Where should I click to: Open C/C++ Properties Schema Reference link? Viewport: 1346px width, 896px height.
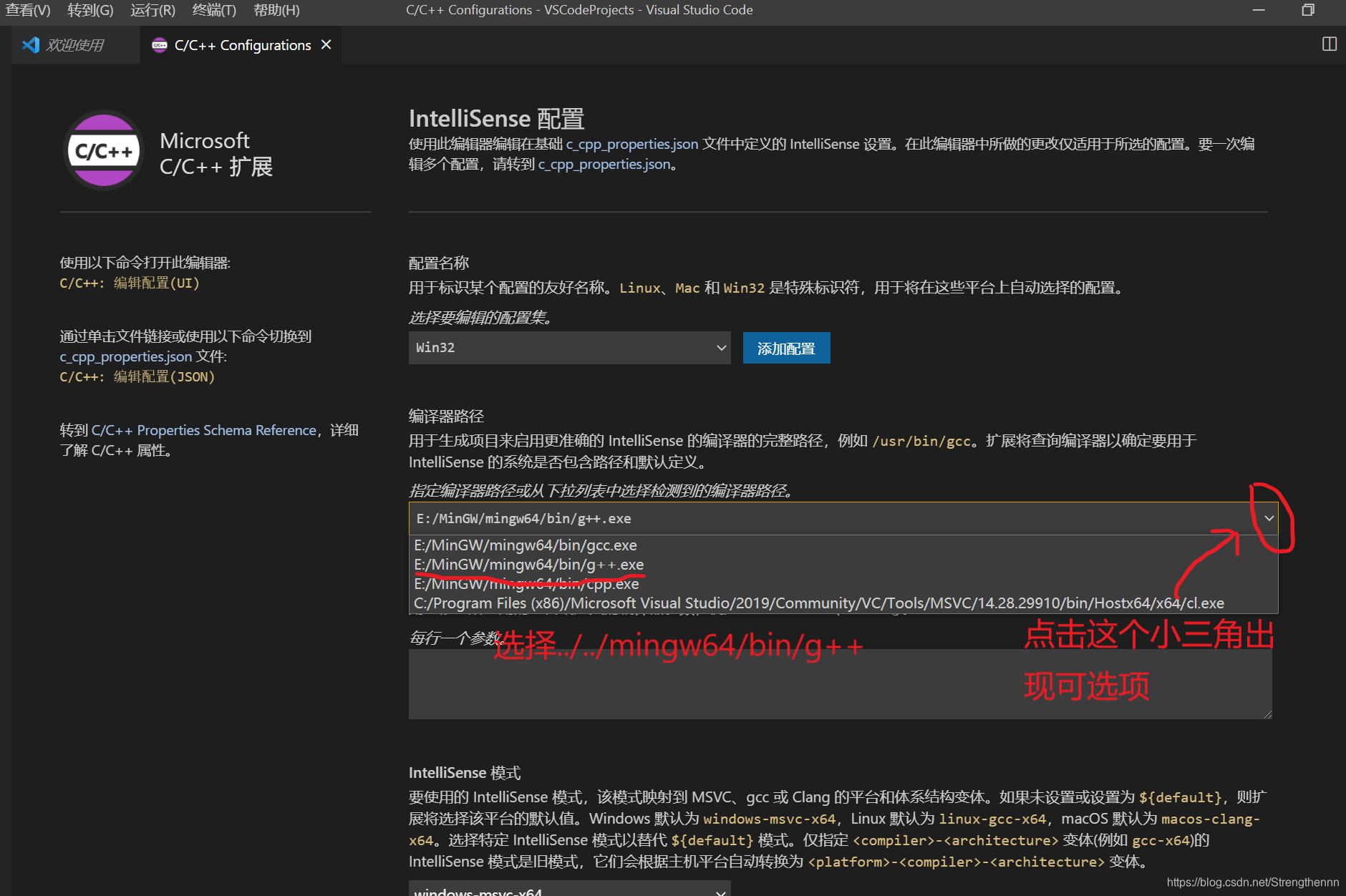click(x=204, y=430)
